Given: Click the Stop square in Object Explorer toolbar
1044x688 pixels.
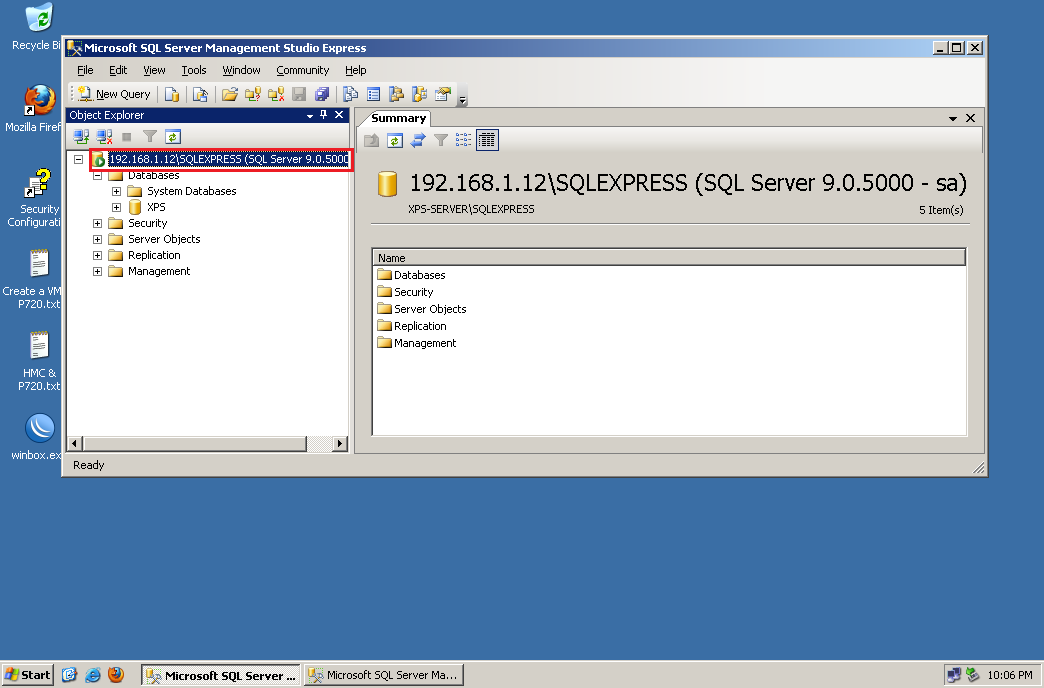Looking at the screenshot, I should coord(127,137).
